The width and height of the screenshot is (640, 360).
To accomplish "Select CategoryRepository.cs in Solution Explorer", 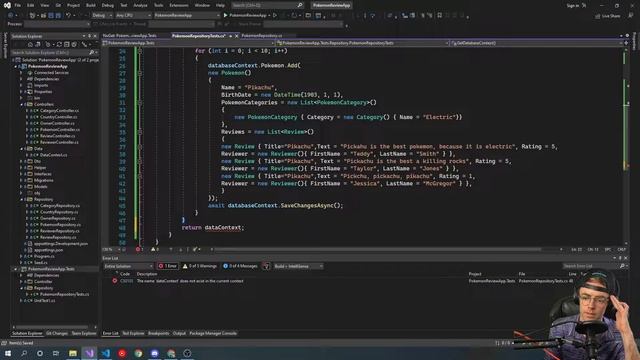I will (60, 206).
